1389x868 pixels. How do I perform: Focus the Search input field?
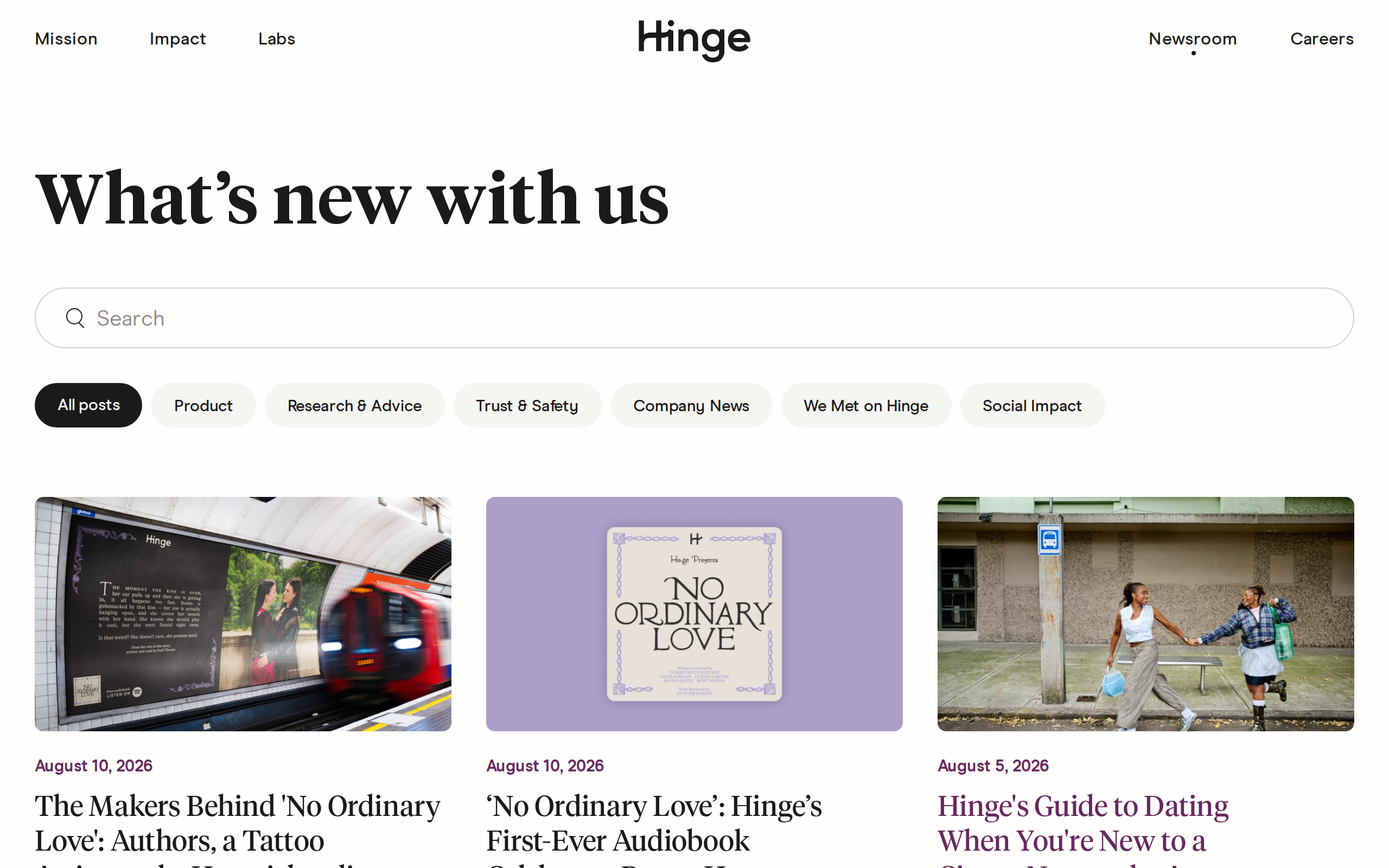(694, 318)
